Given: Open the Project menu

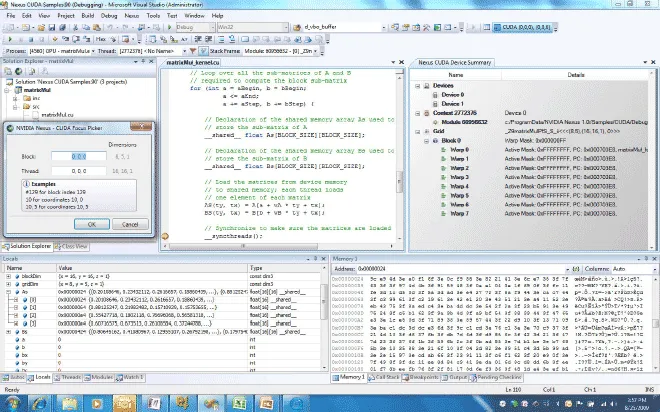Looking at the screenshot, I should tap(66, 16).
